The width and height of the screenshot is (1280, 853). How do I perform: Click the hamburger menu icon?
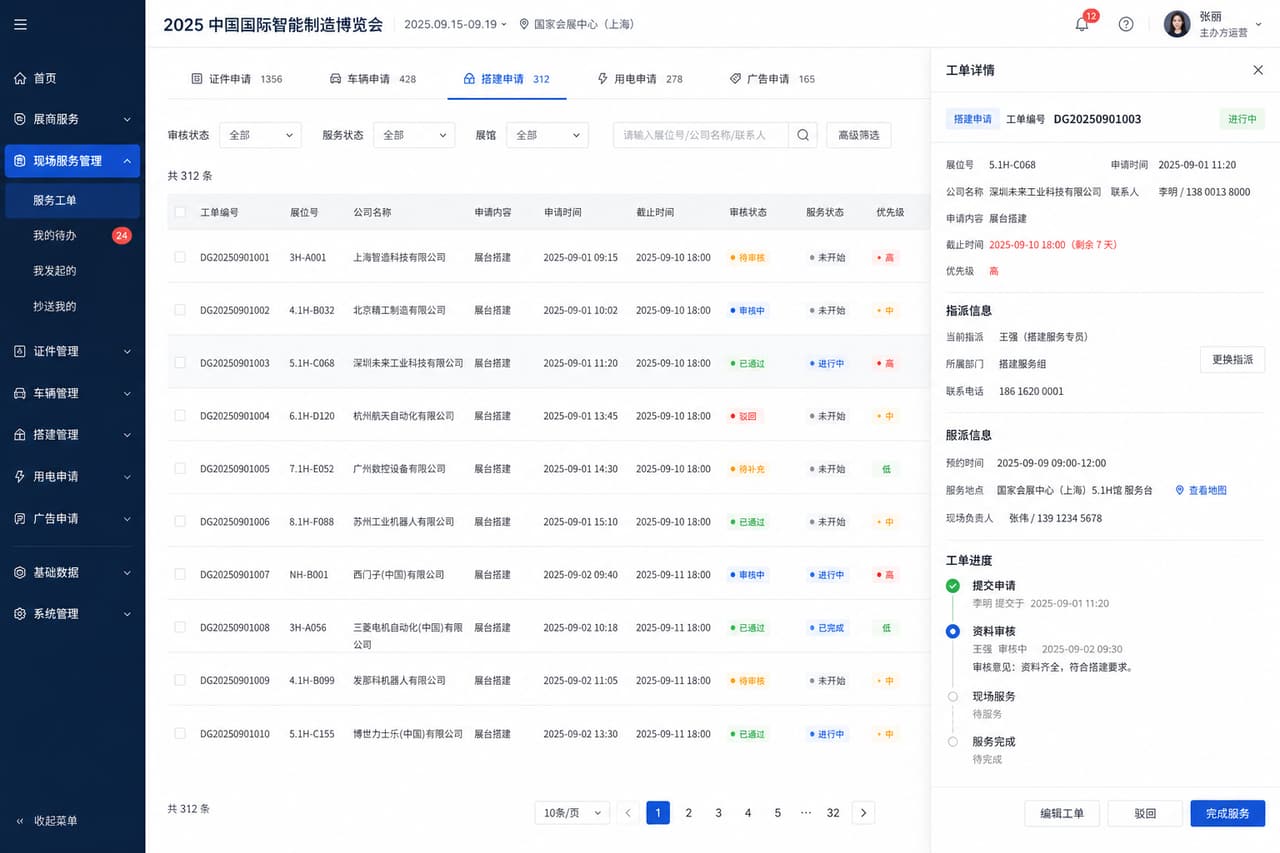(20, 25)
